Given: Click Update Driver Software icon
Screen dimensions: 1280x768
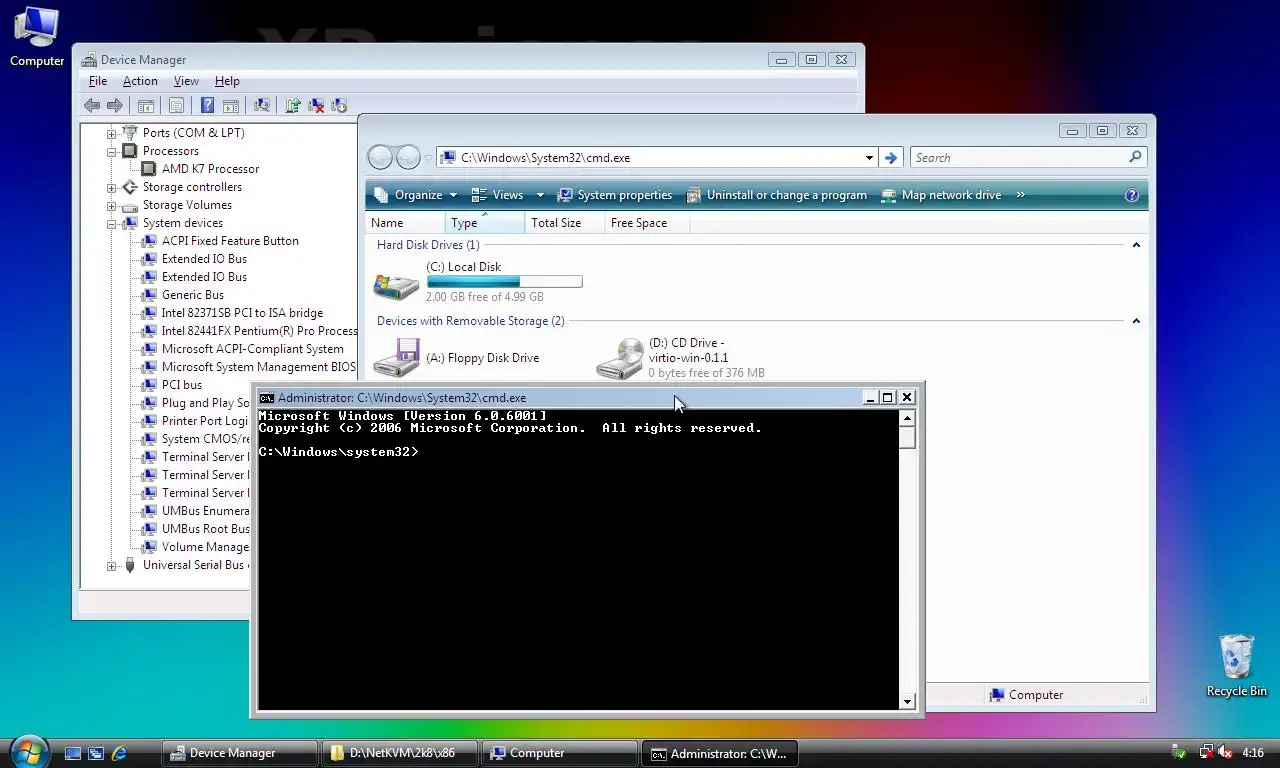Looking at the screenshot, I should pyautogui.click(x=293, y=105).
